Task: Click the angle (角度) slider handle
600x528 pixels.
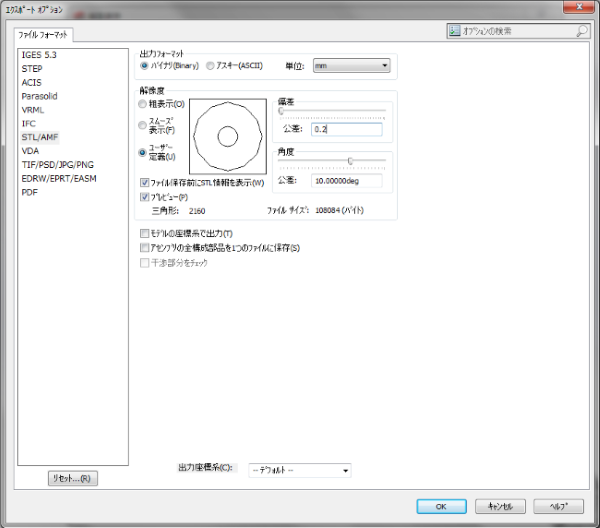Action: (350, 161)
